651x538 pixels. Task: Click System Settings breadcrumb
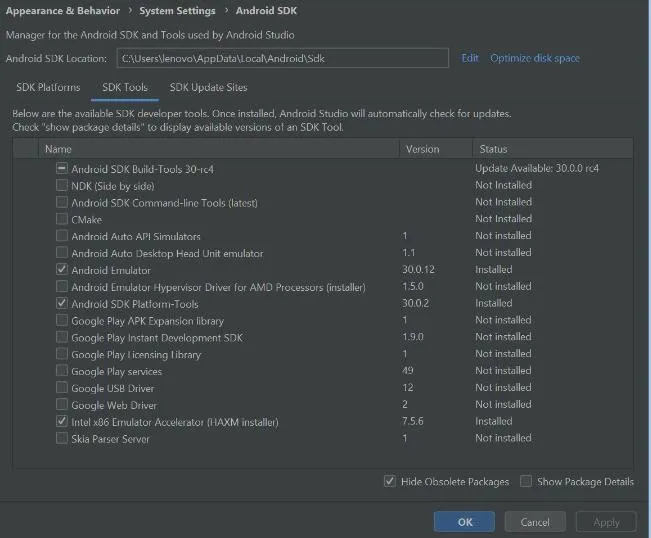pos(177,11)
